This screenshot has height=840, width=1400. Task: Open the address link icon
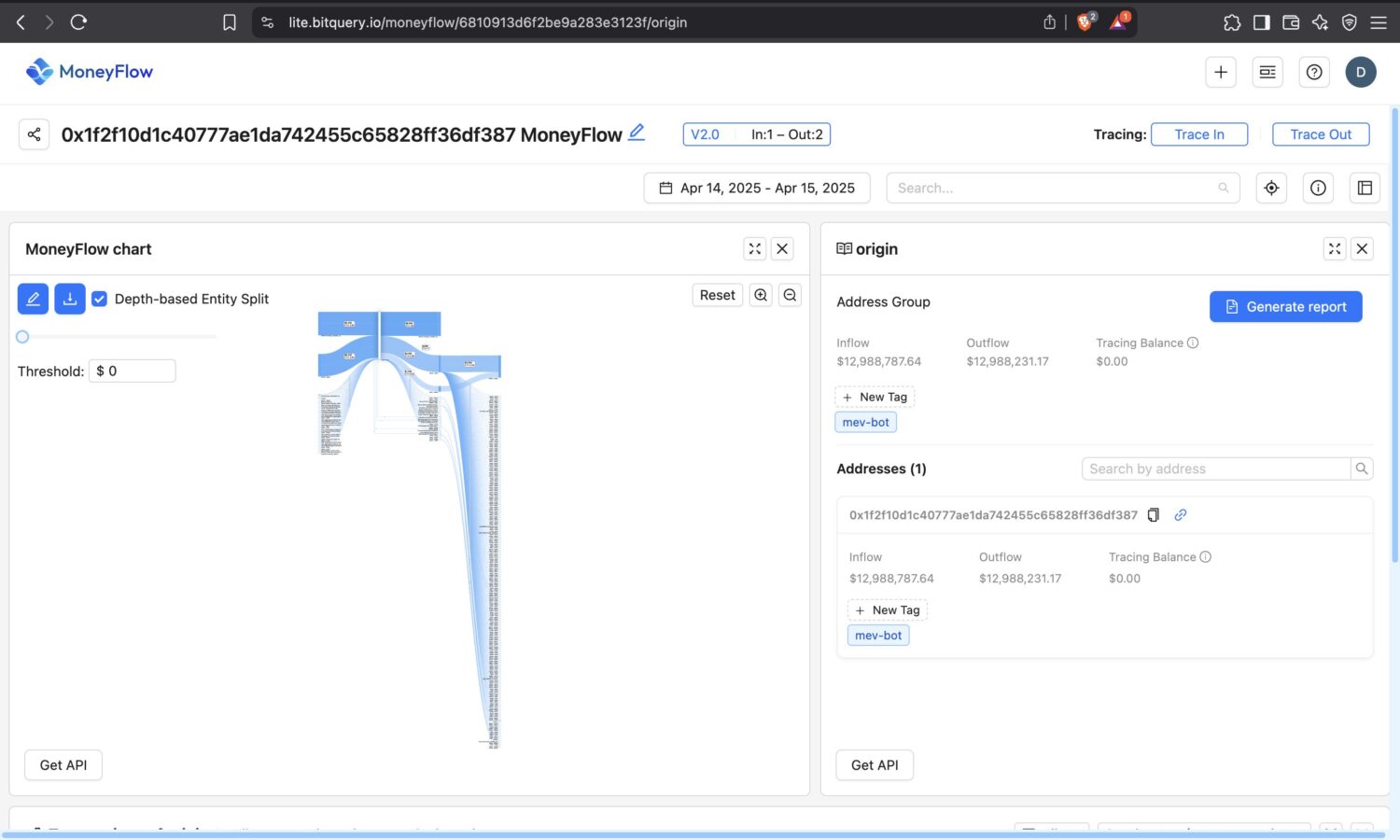(1181, 515)
